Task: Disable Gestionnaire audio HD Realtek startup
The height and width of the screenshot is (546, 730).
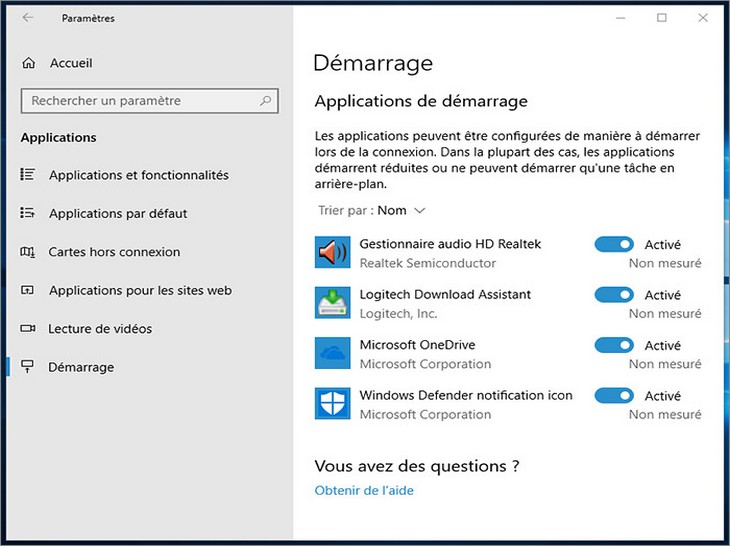Action: [614, 244]
